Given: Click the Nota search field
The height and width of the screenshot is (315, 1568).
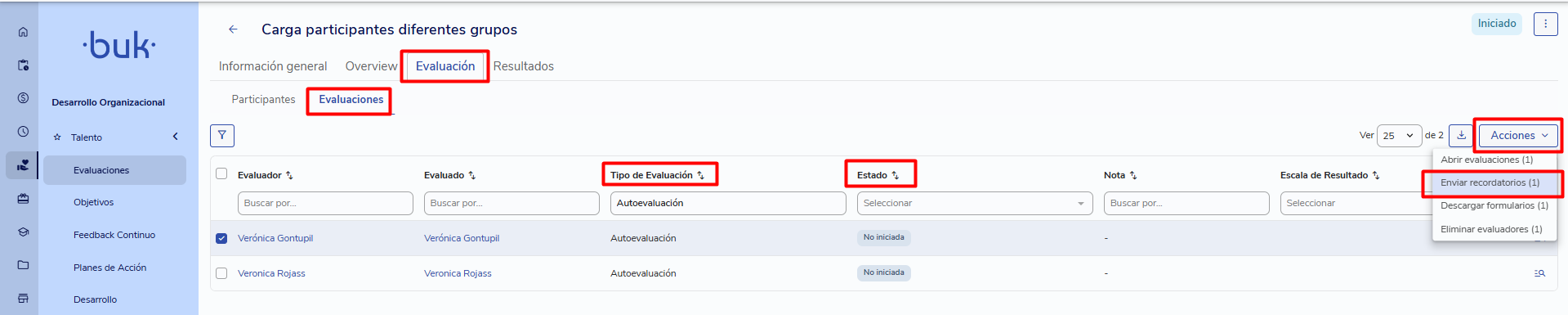Looking at the screenshot, I should point(1186,203).
